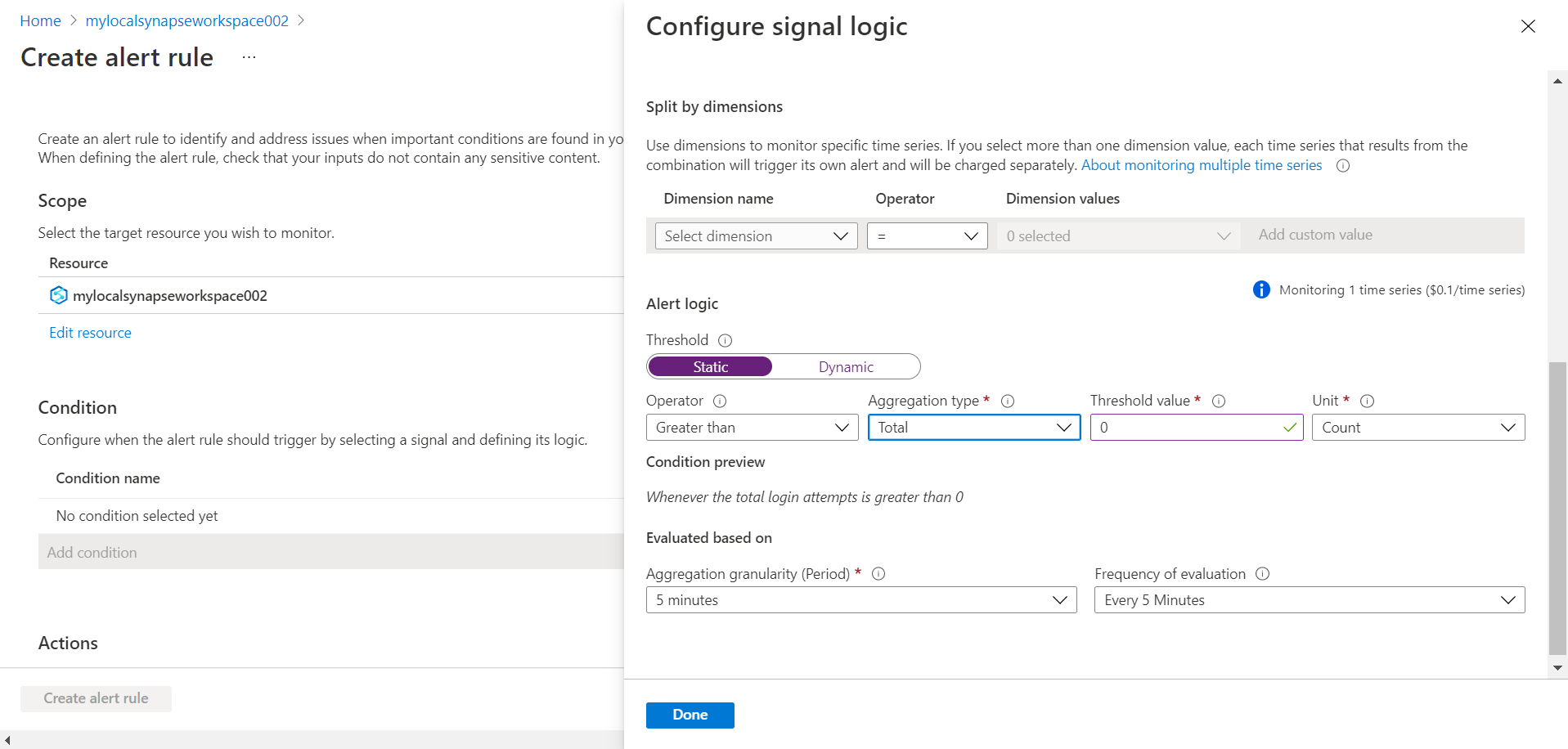Click the Aggregation type info icon
Screen dimensions: 1568x749
[x=1008, y=401]
